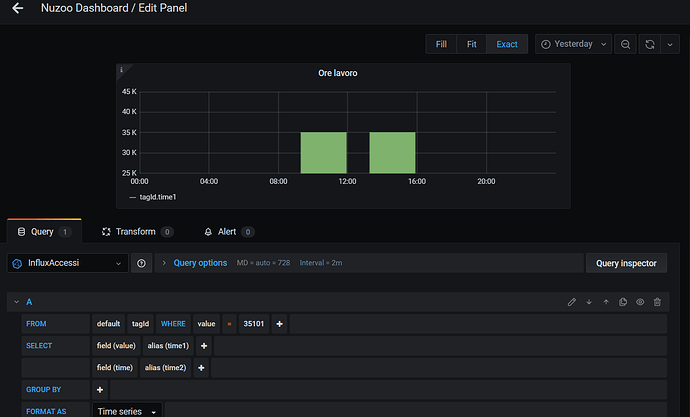Move query A up
Image resolution: width=690 pixels, height=417 pixels.
[x=606, y=302]
